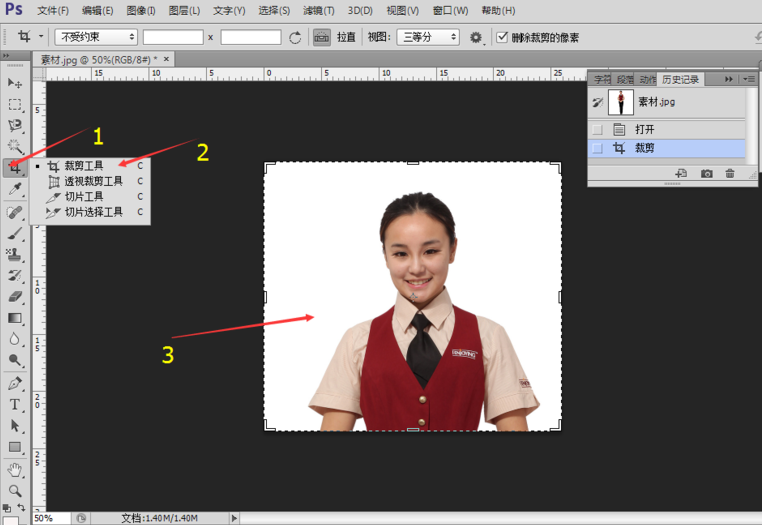Click the camera icon for new snapshot
The height and width of the screenshot is (525, 762).
[x=707, y=174]
